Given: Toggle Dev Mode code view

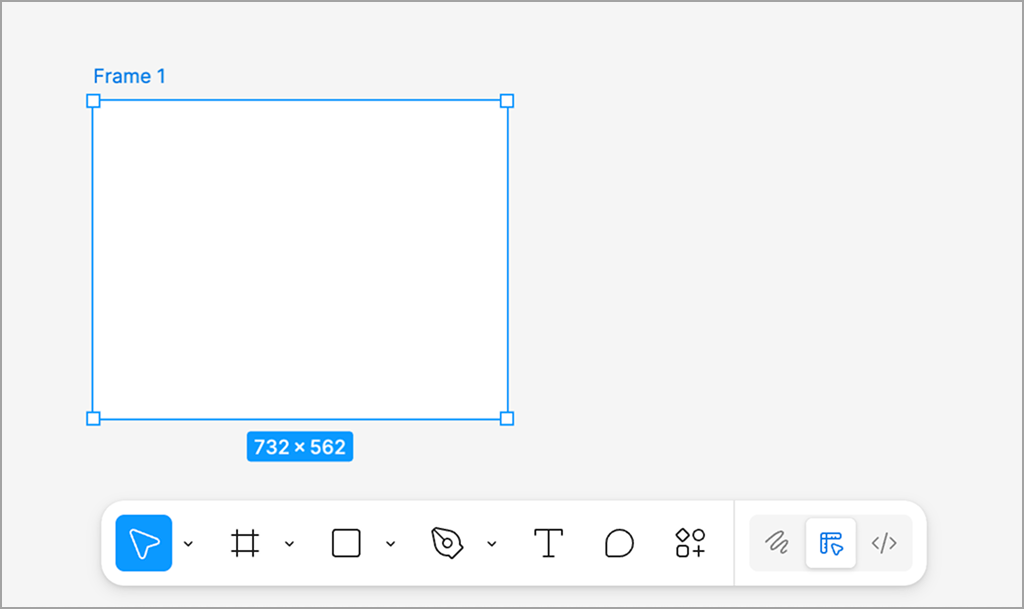Looking at the screenshot, I should [884, 543].
